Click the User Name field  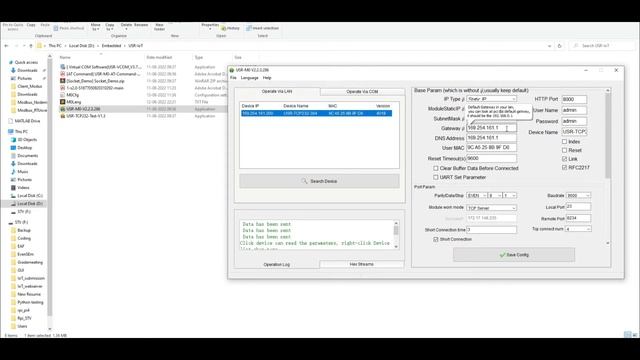pyautogui.click(x=574, y=110)
